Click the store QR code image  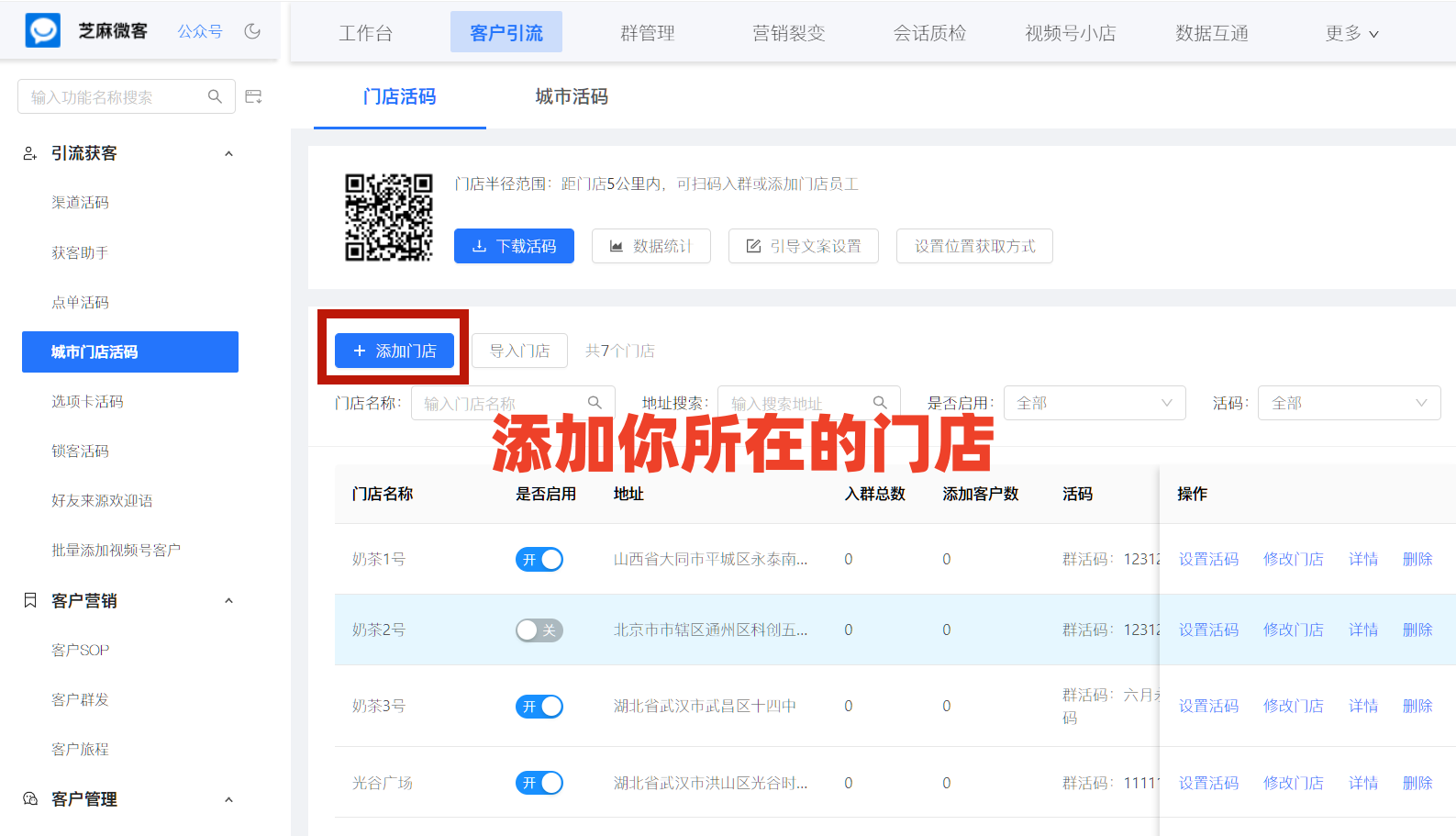point(389,217)
